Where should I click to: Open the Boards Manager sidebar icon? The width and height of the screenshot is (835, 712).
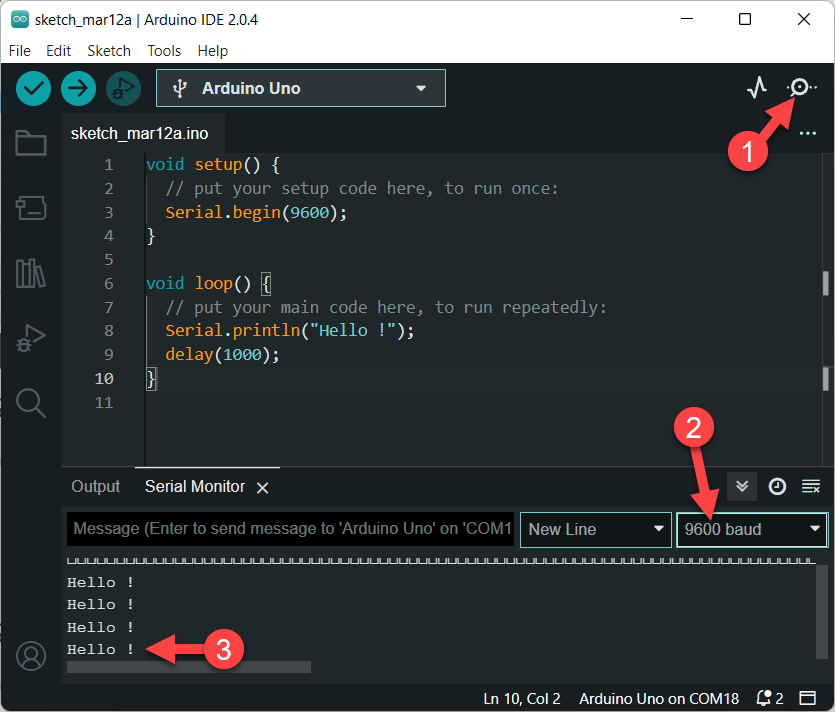click(x=31, y=208)
